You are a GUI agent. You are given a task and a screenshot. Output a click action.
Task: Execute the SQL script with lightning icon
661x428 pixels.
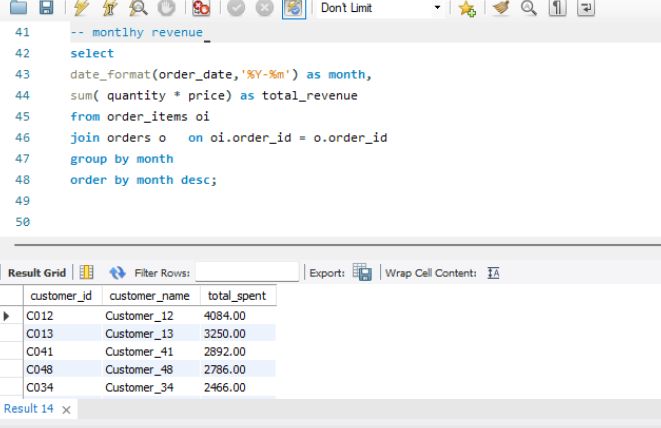pyautogui.click(x=81, y=7)
